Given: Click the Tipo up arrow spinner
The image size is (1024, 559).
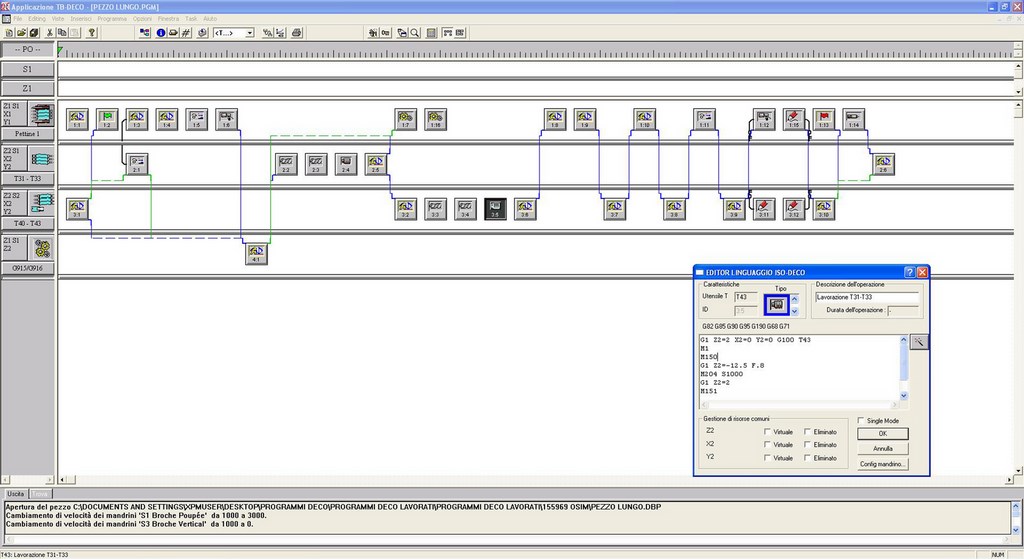Looking at the screenshot, I should (795, 298).
